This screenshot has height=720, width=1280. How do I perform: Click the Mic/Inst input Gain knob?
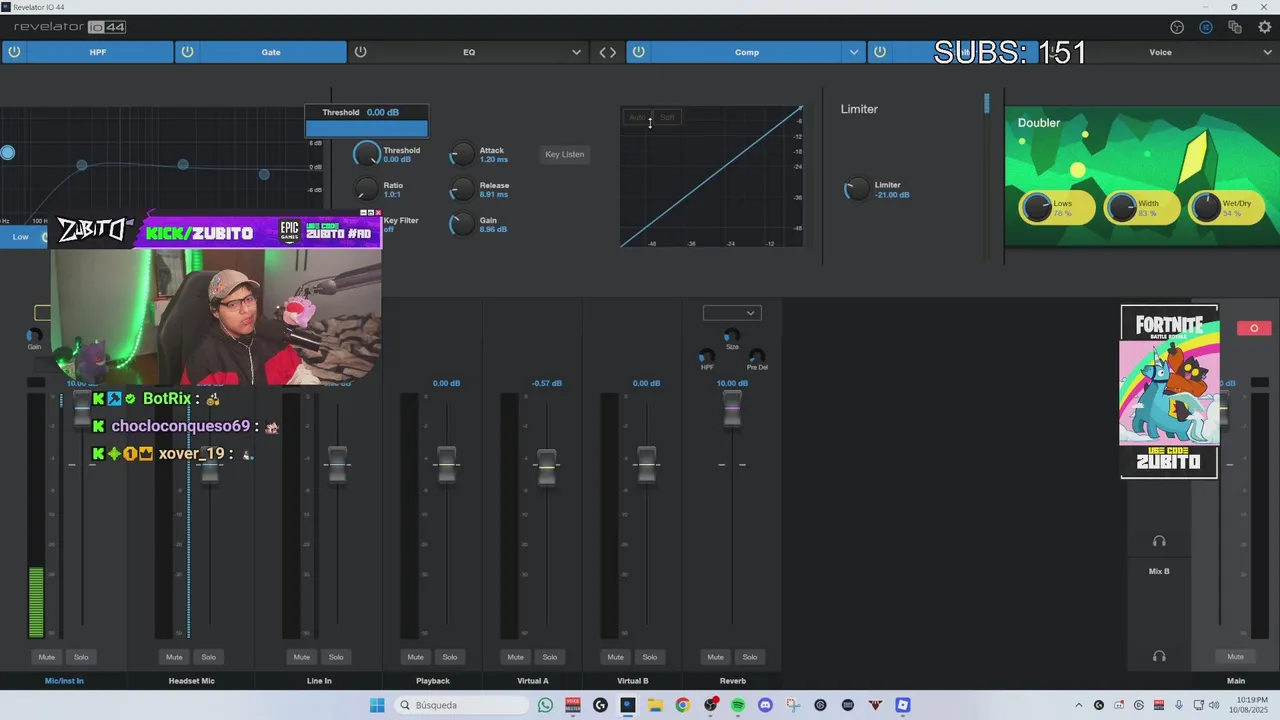coord(34,335)
